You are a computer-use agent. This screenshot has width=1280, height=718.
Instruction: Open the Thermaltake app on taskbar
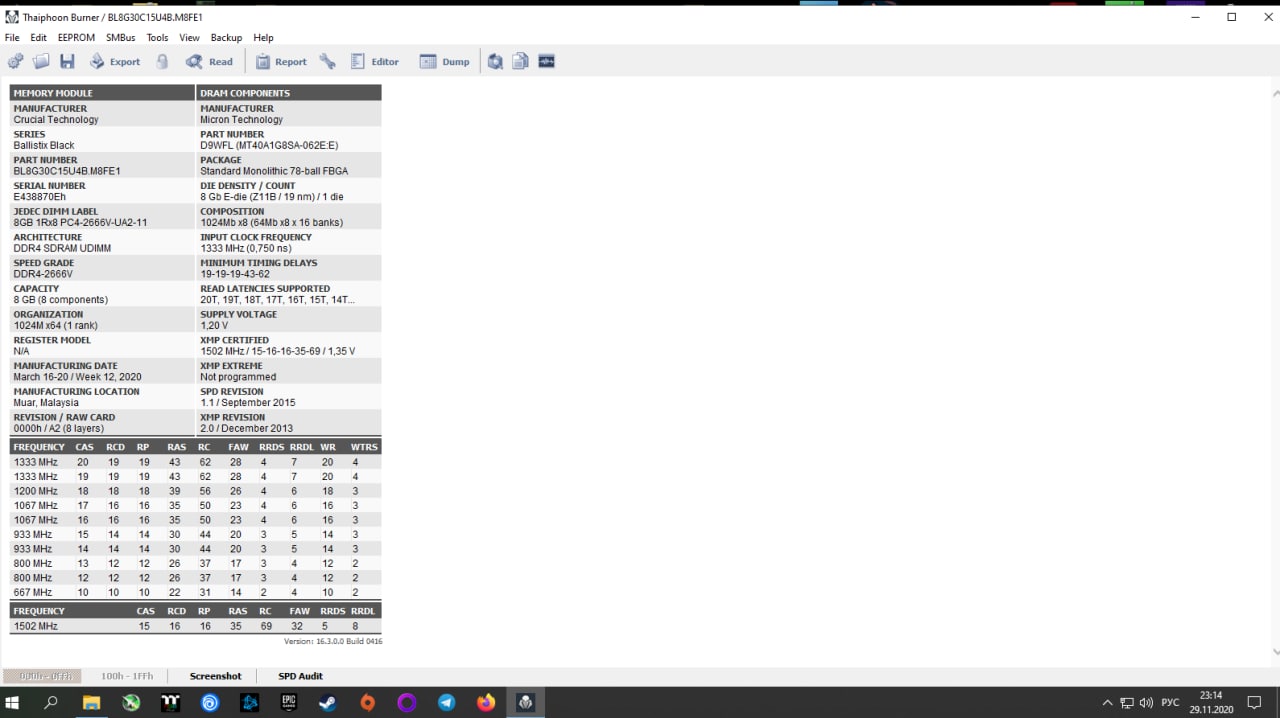click(x=170, y=703)
